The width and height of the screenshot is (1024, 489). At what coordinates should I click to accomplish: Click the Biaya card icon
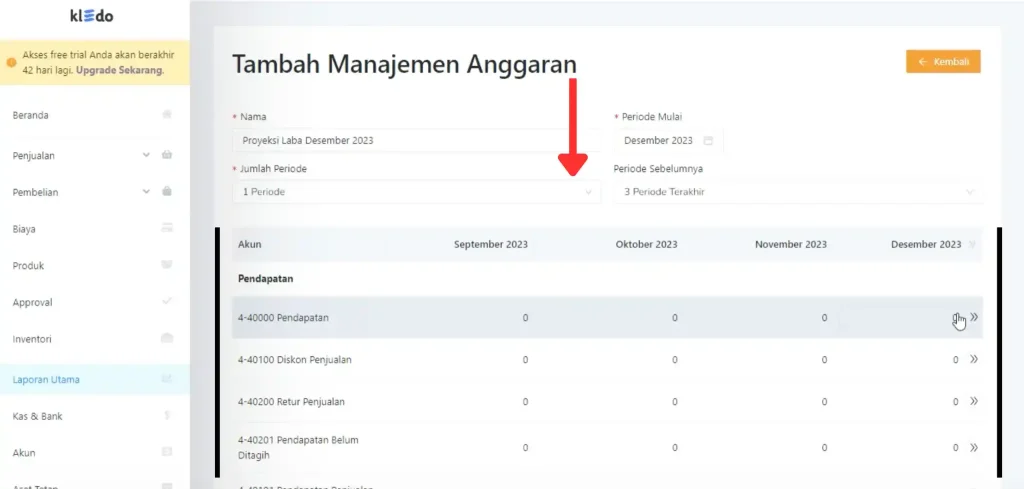point(167,229)
